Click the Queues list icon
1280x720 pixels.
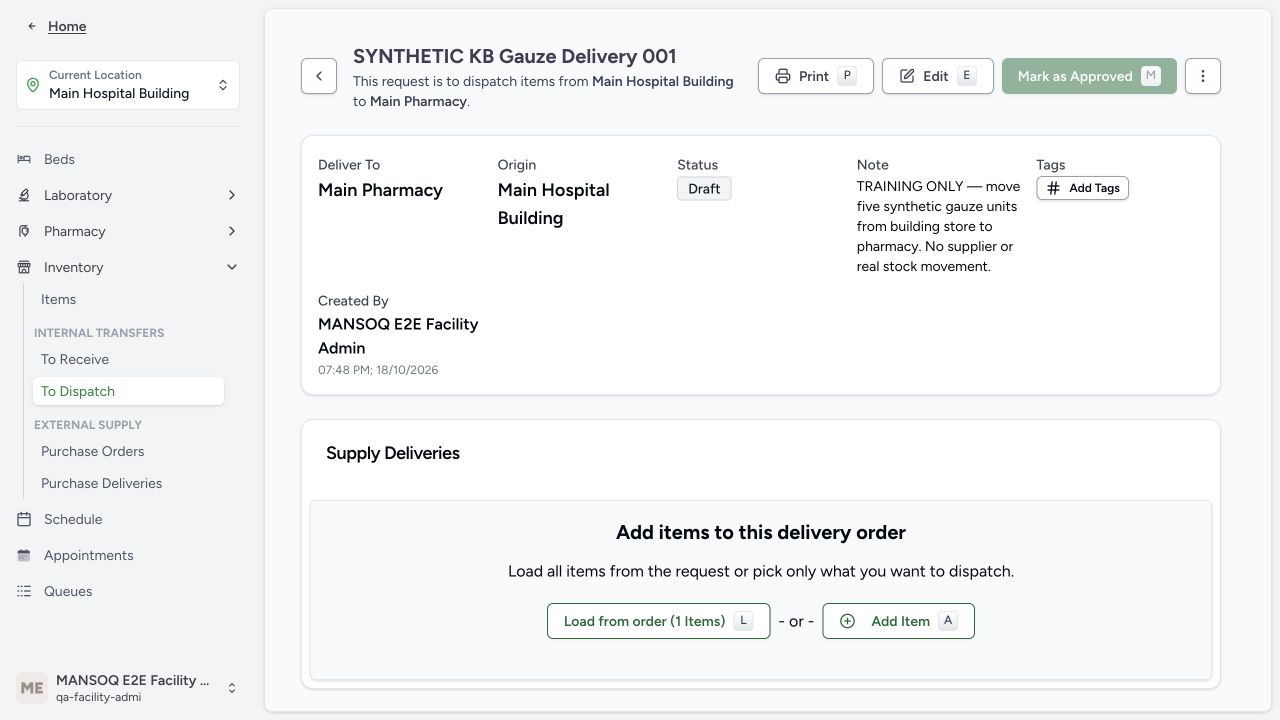pyautogui.click(x=24, y=591)
